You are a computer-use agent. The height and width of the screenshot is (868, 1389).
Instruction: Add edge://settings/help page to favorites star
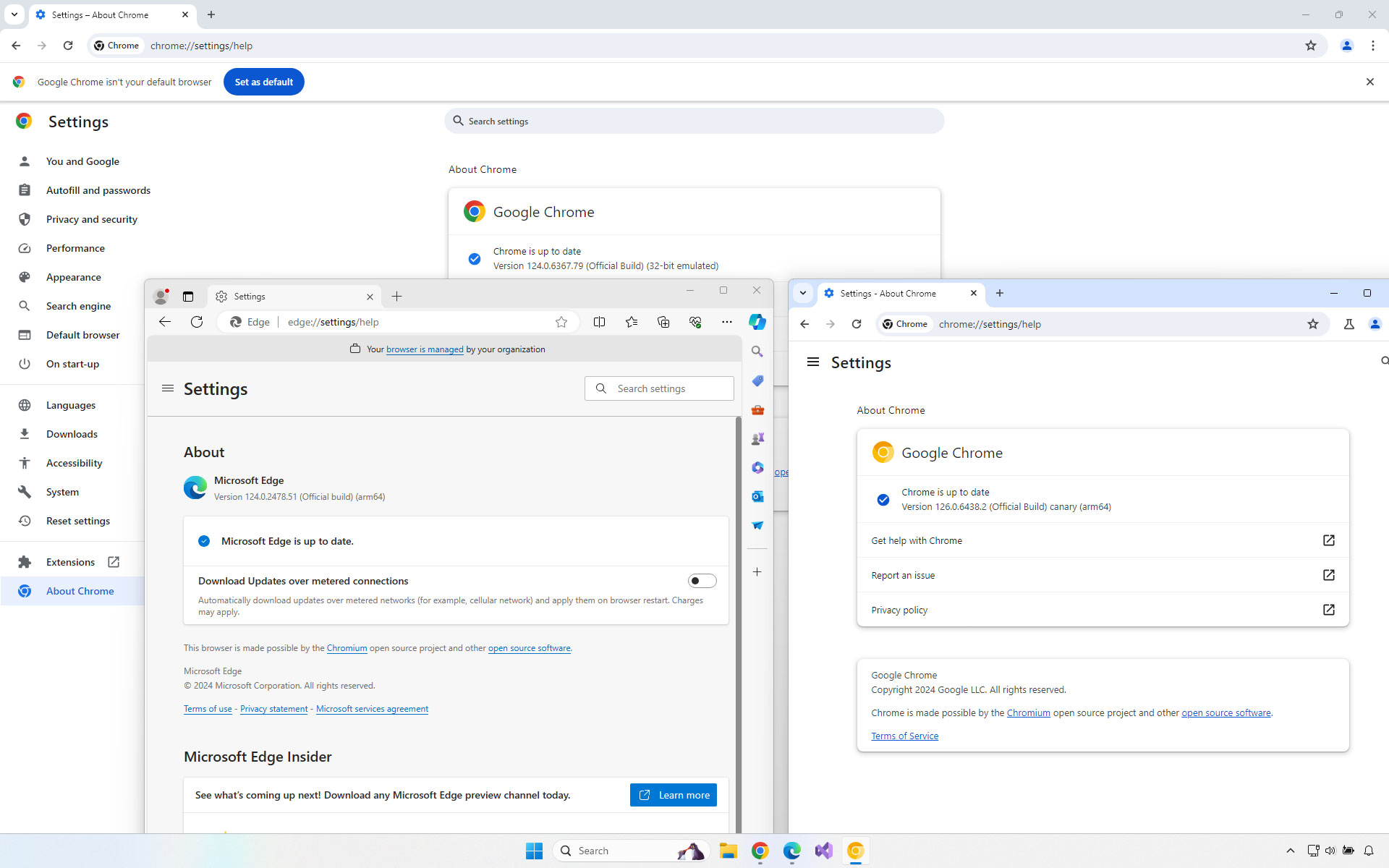tap(561, 322)
